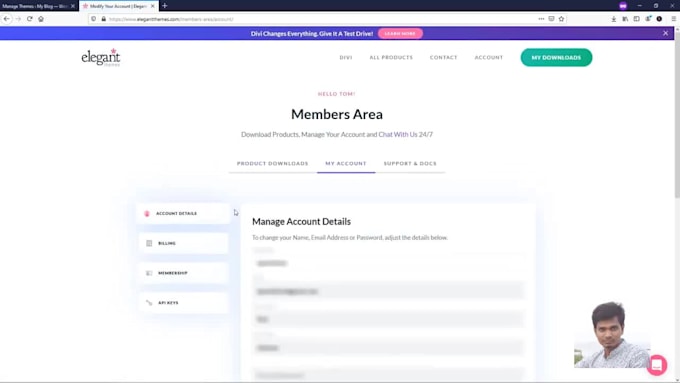Go back with the browser back arrow
This screenshot has width=680, height=383.
tap(7, 19)
